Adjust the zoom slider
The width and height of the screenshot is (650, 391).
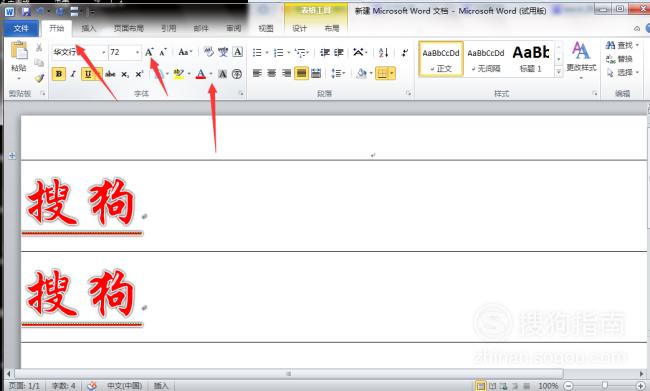(x=604, y=386)
